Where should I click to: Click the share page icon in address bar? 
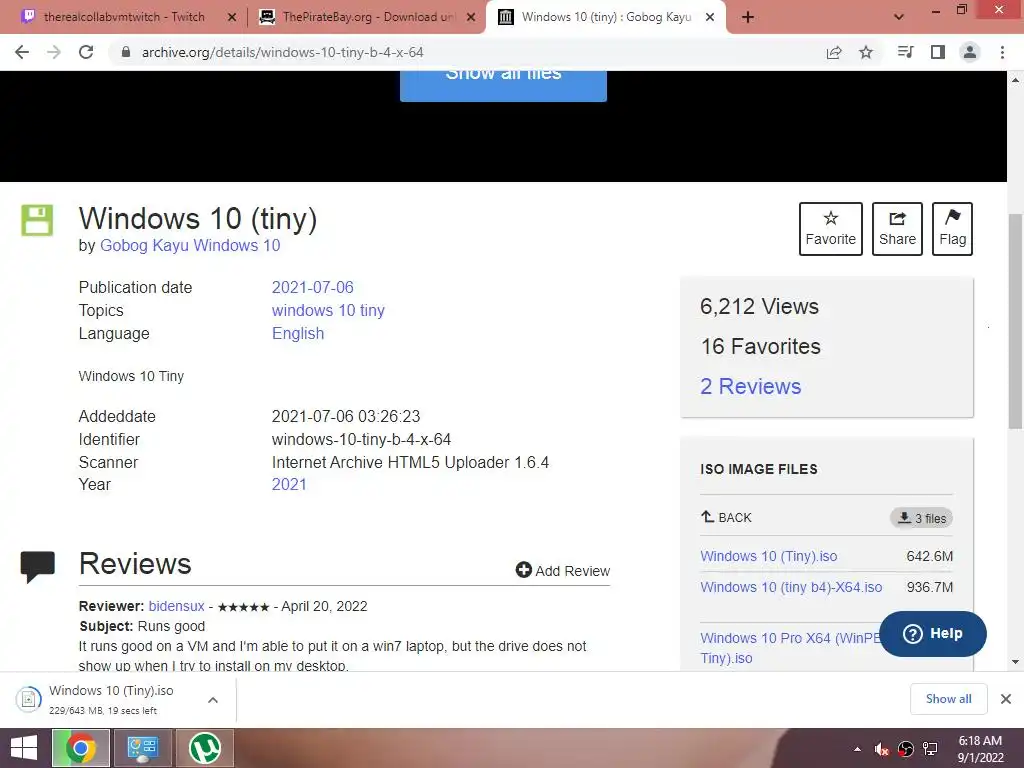(834, 52)
